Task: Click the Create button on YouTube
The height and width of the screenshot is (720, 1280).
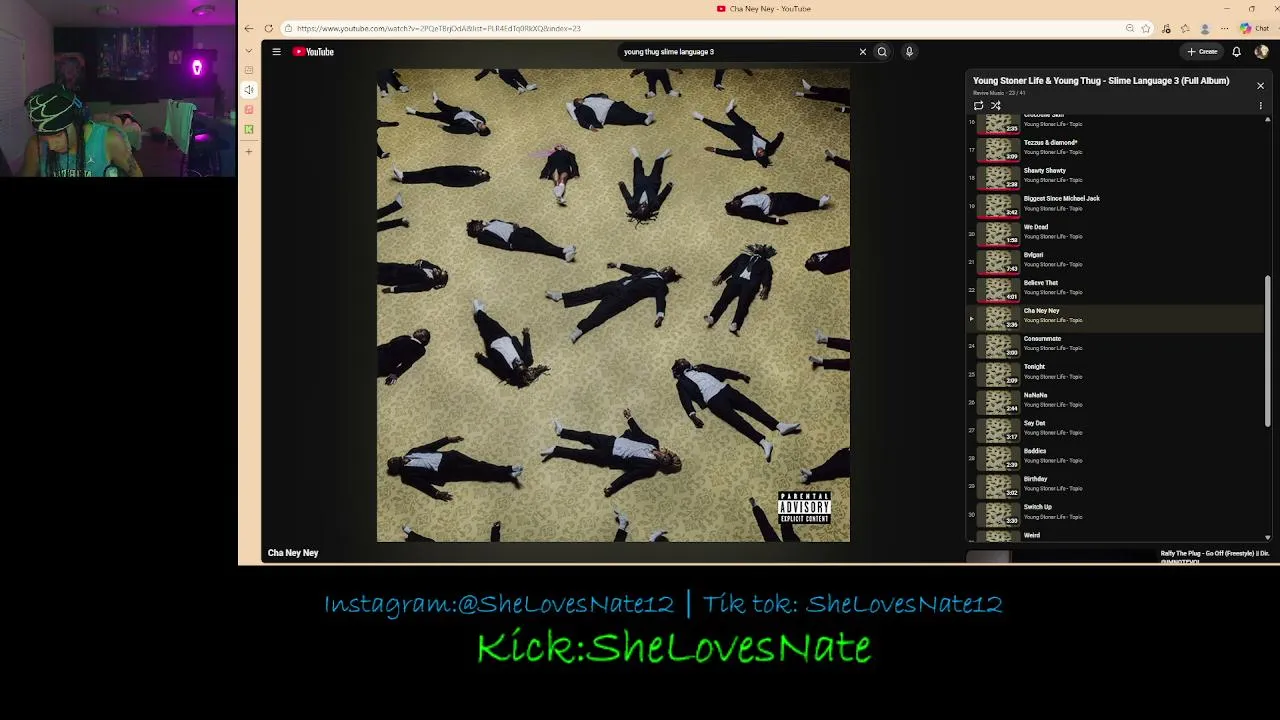Action: click(1202, 52)
